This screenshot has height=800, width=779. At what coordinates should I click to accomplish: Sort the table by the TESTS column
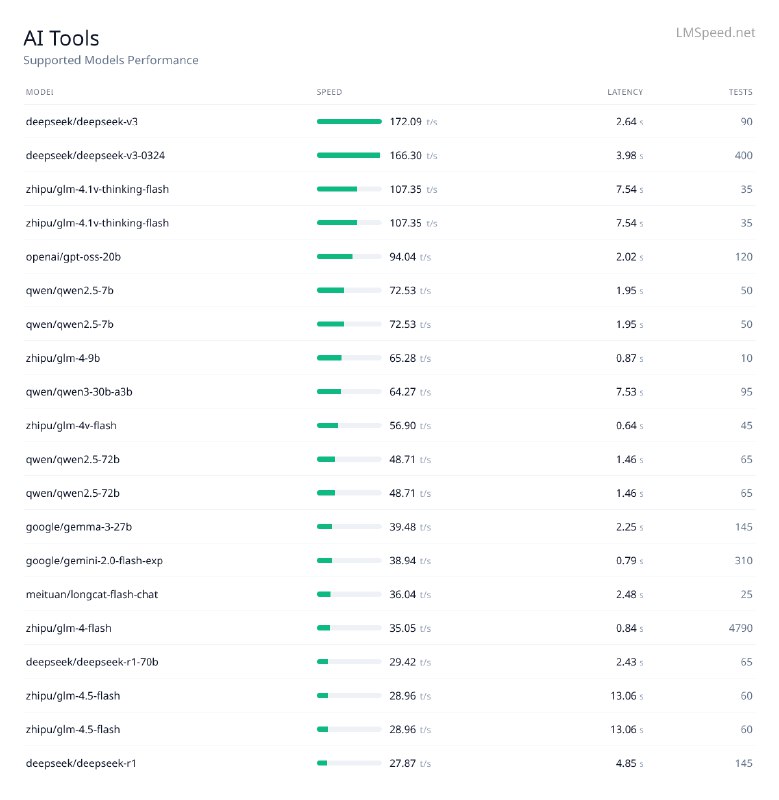[x=744, y=92]
